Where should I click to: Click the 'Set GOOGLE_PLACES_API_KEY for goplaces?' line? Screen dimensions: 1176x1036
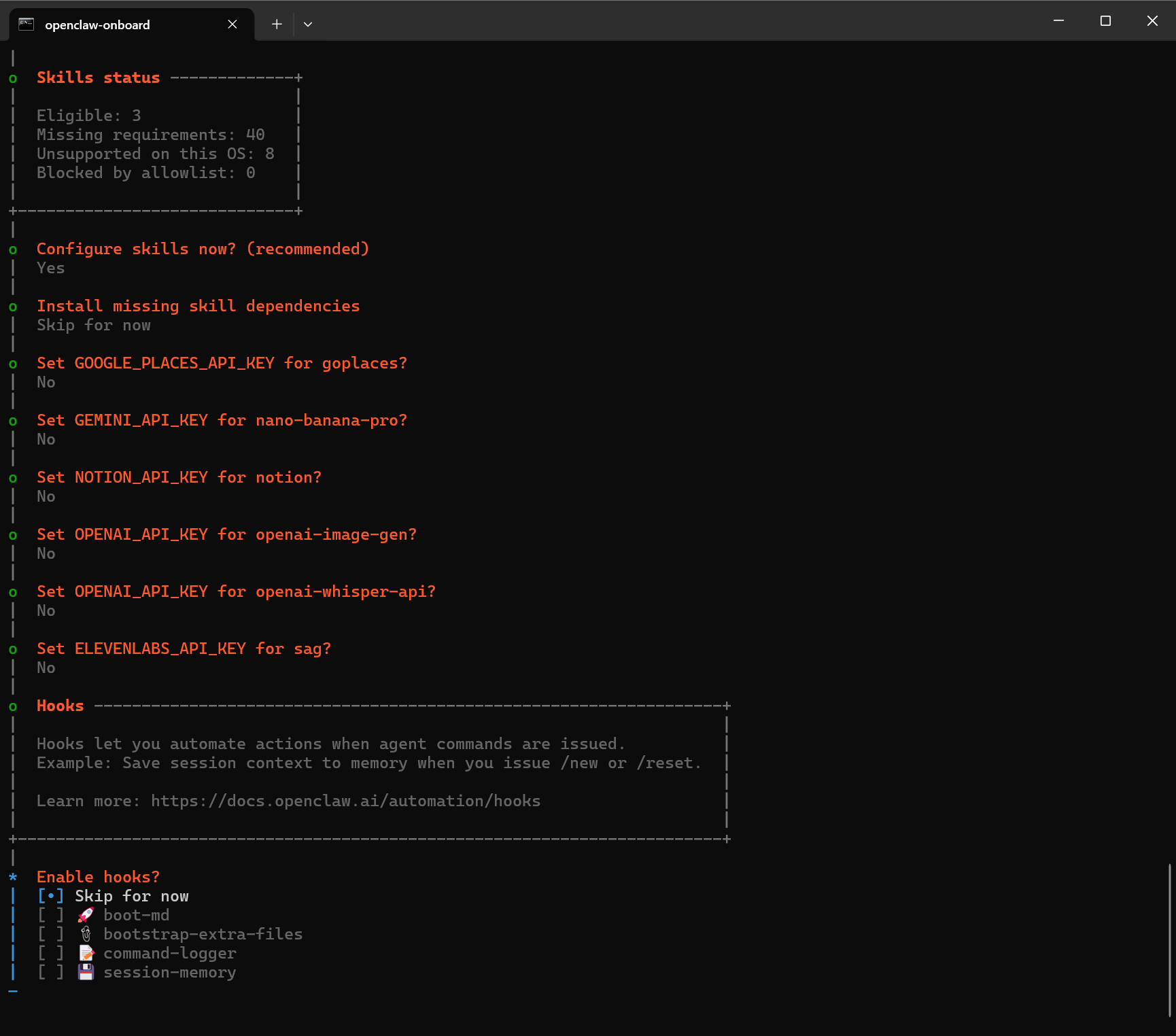click(x=222, y=363)
